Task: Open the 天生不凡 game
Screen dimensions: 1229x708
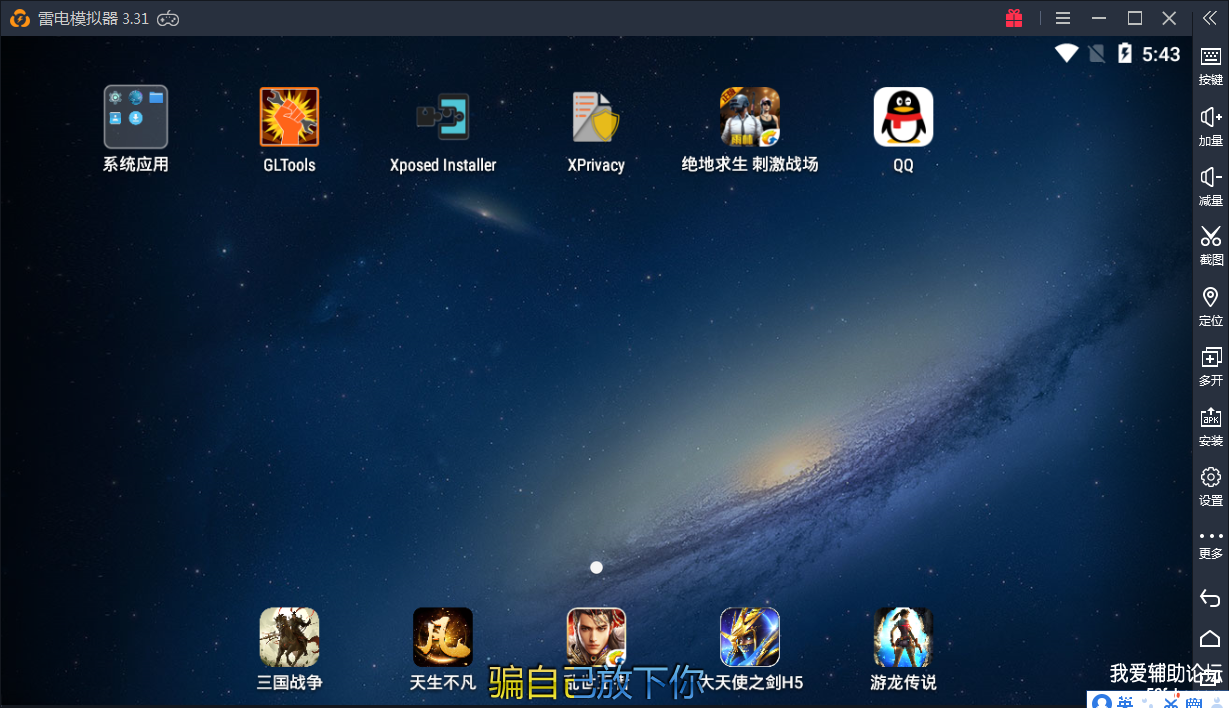Action: (x=443, y=637)
